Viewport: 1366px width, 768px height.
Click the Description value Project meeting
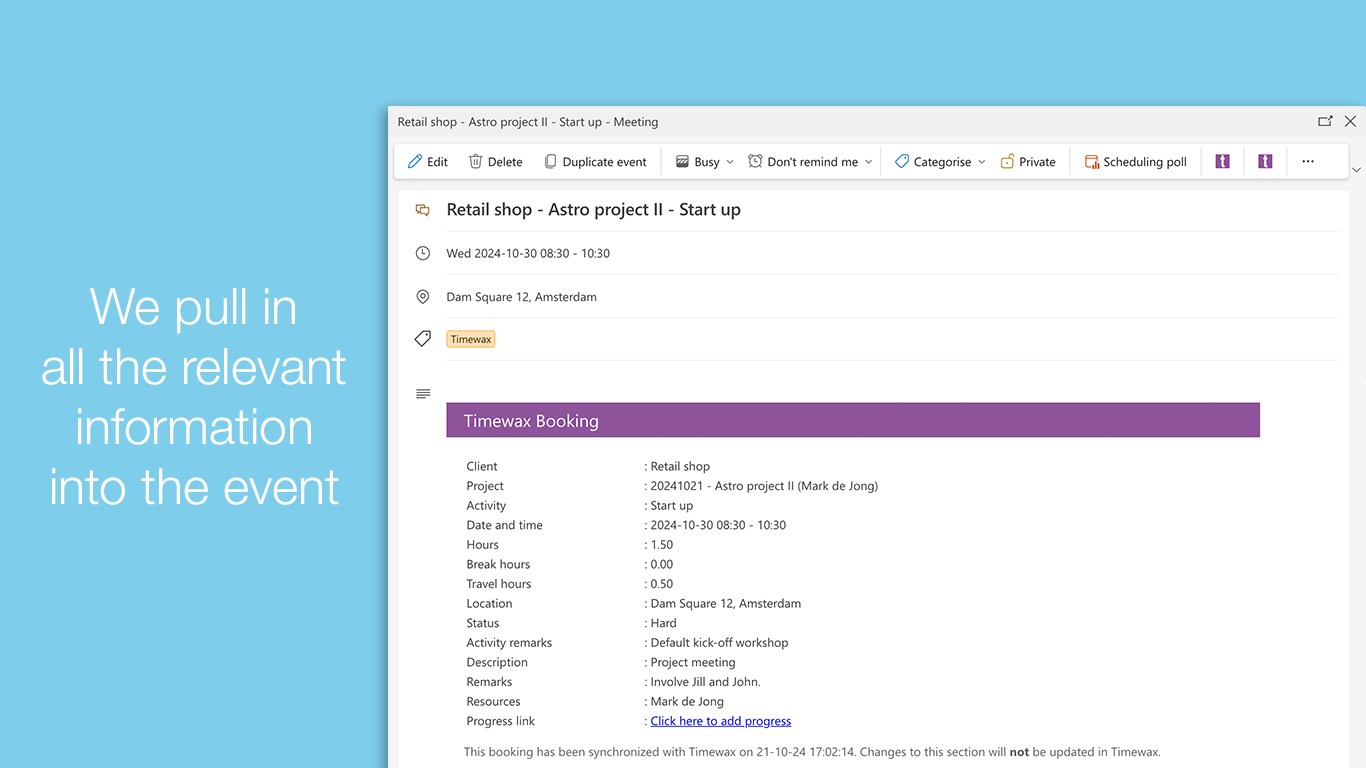coord(693,662)
